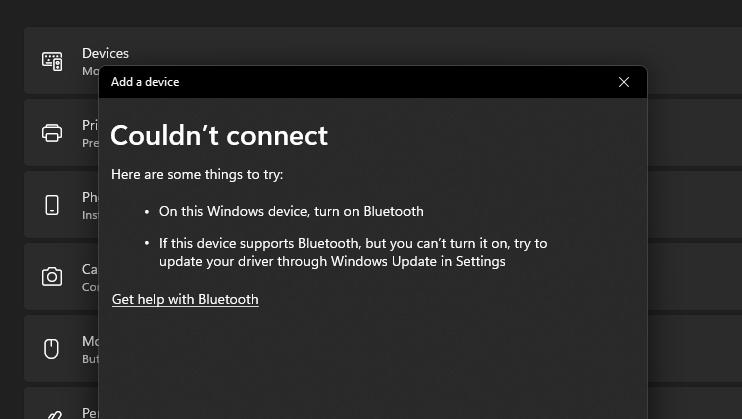This screenshot has height=419, width=742.
Task: Click the 'Pri' printers row label
Action: click(x=89, y=125)
